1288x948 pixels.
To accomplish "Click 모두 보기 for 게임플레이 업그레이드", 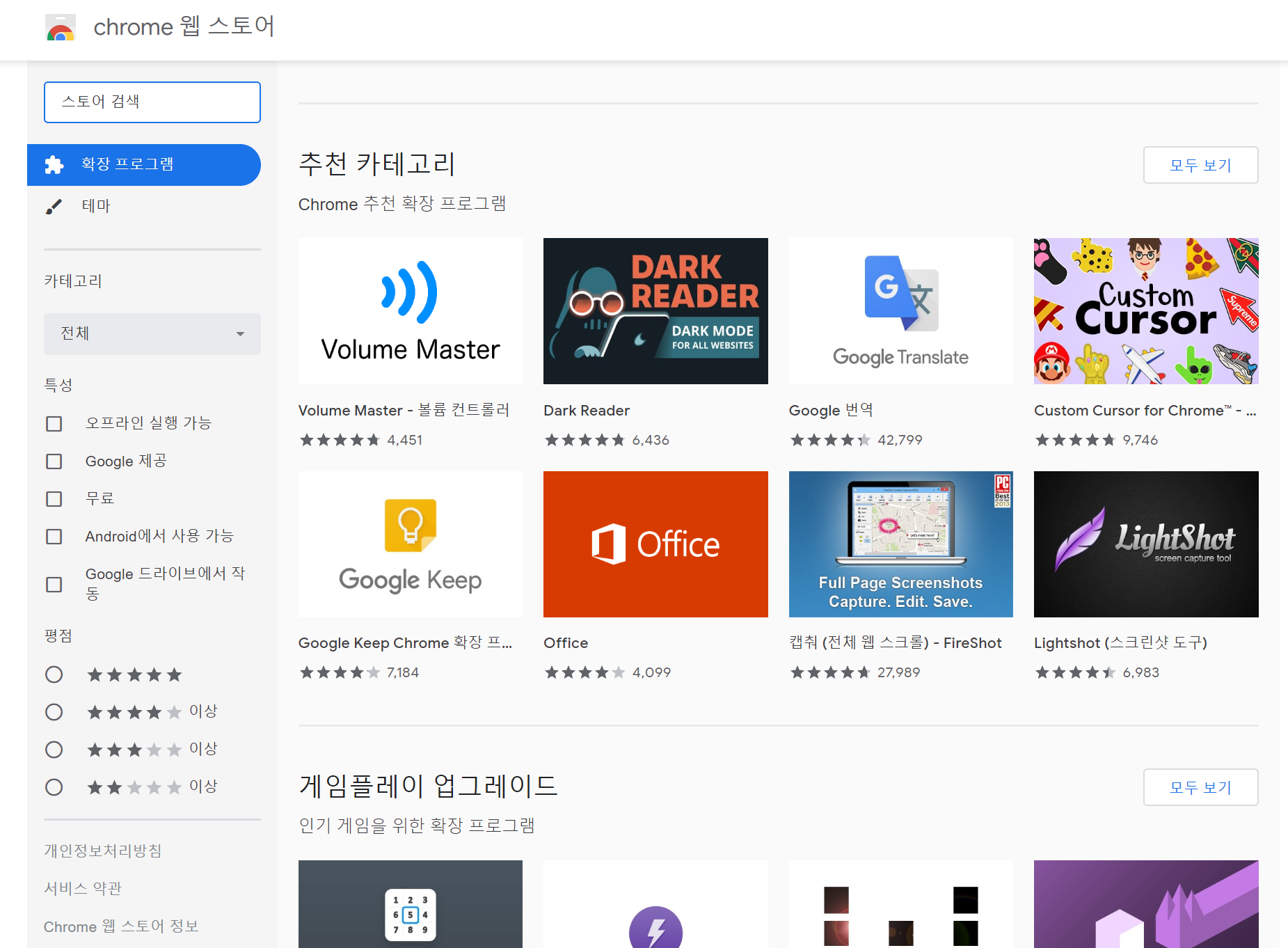I will (1200, 787).
